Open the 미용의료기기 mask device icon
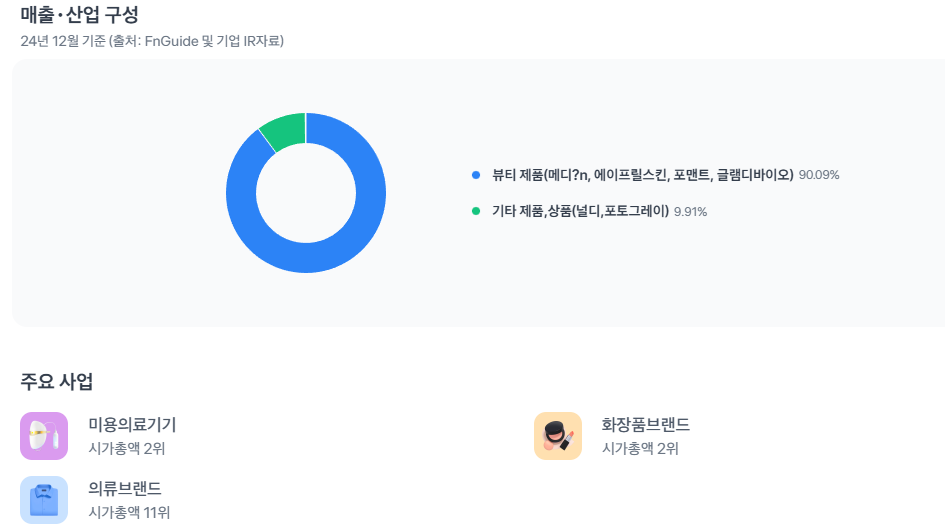This screenshot has width=945, height=532. pos(44,436)
